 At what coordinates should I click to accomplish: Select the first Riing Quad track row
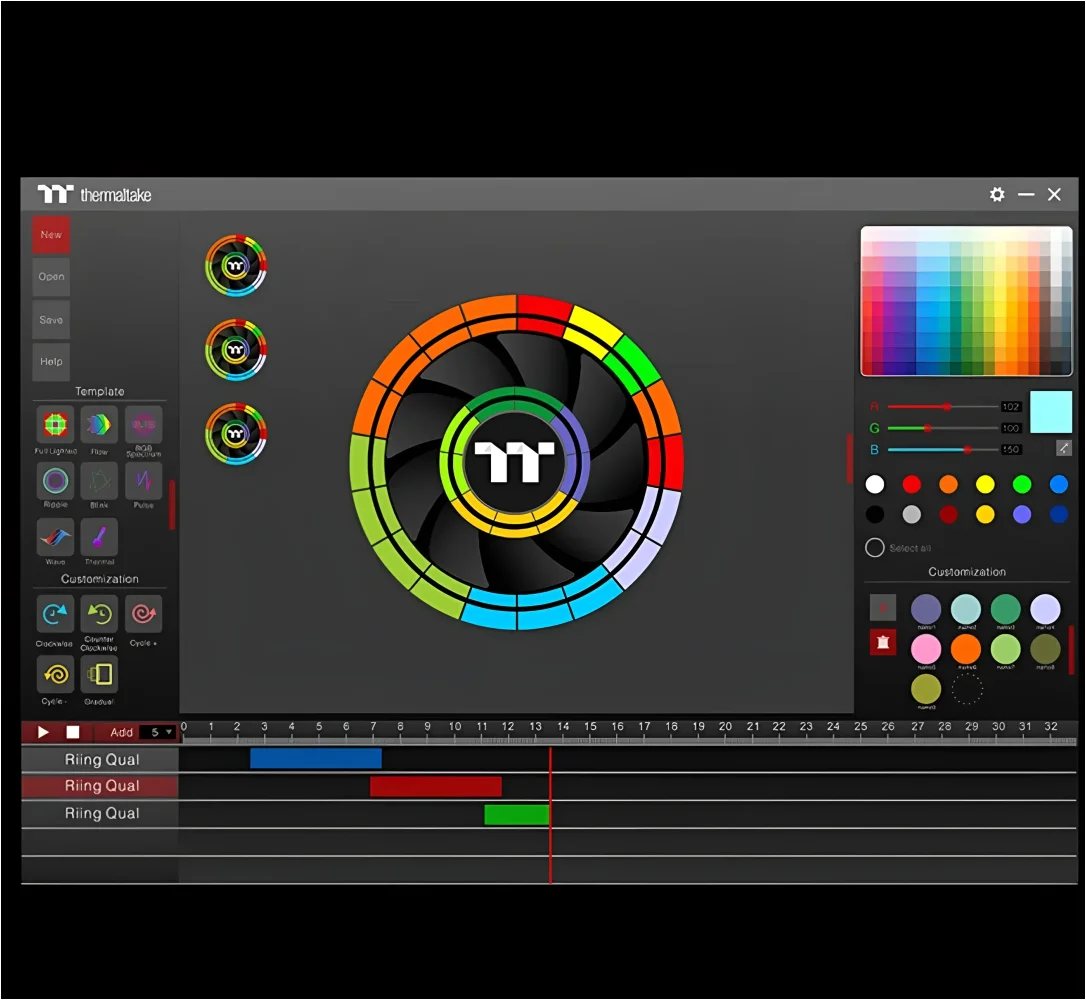coord(100,760)
